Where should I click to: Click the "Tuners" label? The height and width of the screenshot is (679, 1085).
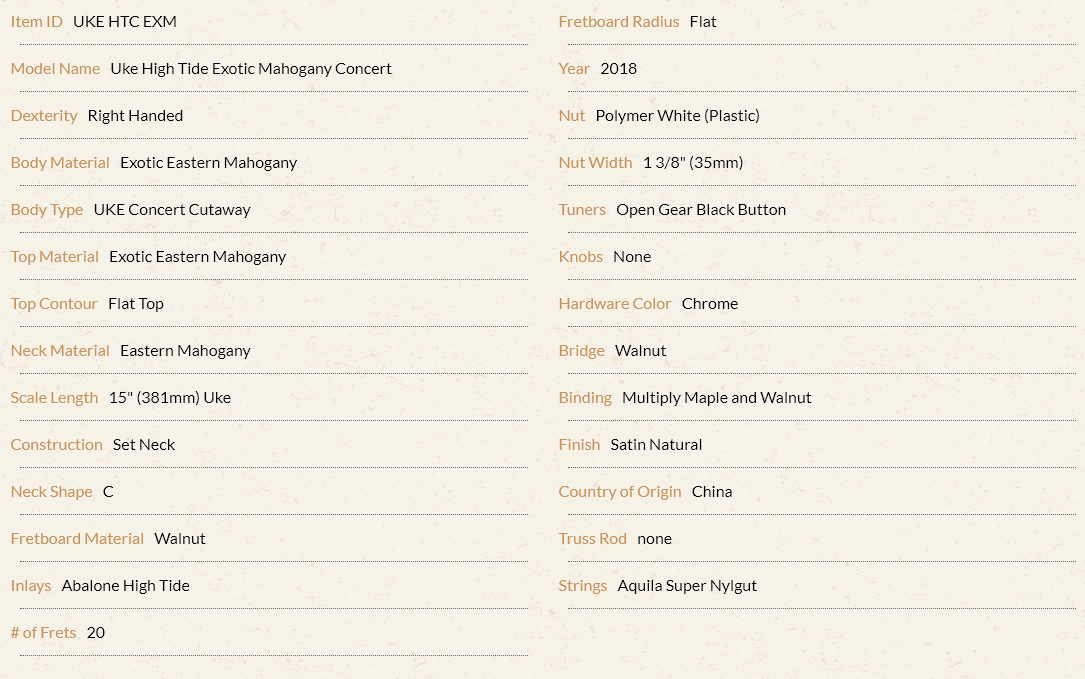(x=583, y=210)
